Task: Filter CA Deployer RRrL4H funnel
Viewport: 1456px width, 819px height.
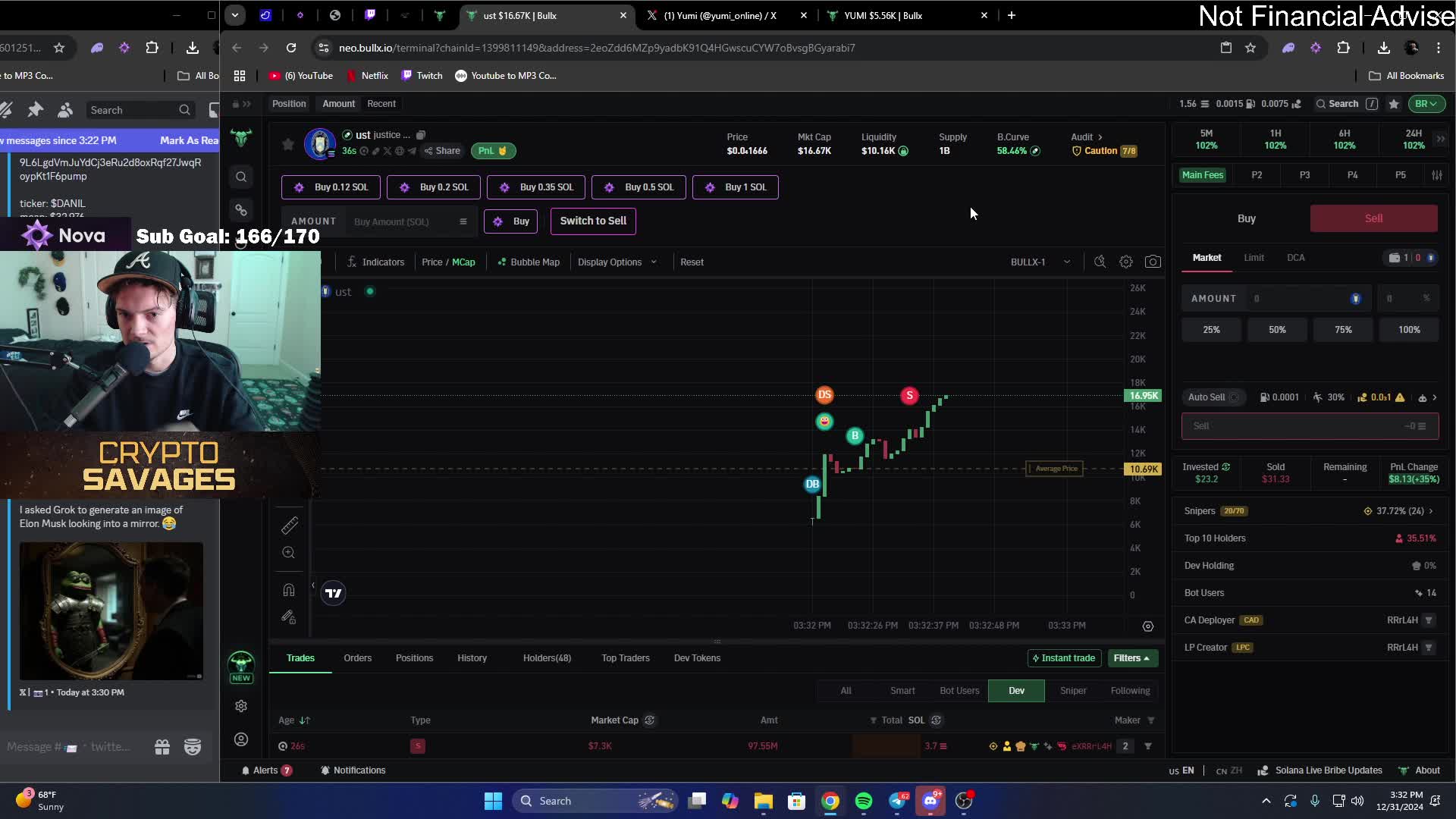Action: pos(1429,620)
